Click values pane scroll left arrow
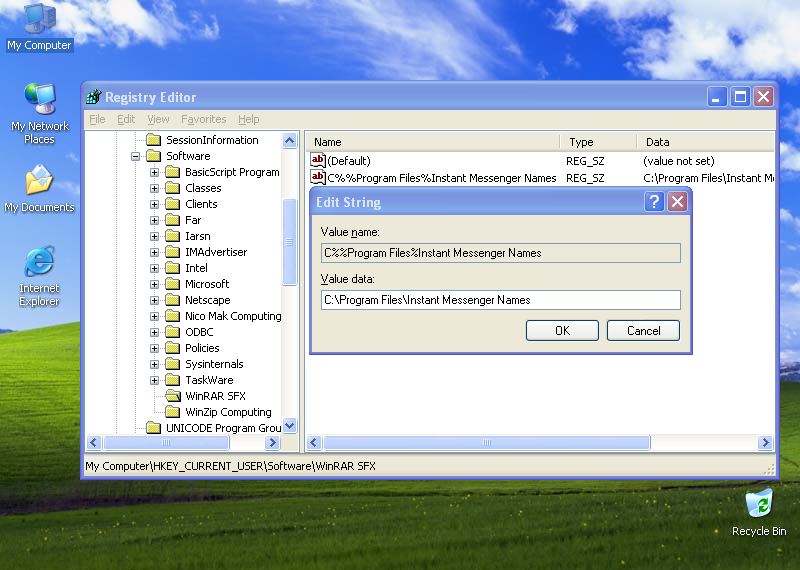Image resolution: width=800 pixels, height=570 pixels. [314, 442]
